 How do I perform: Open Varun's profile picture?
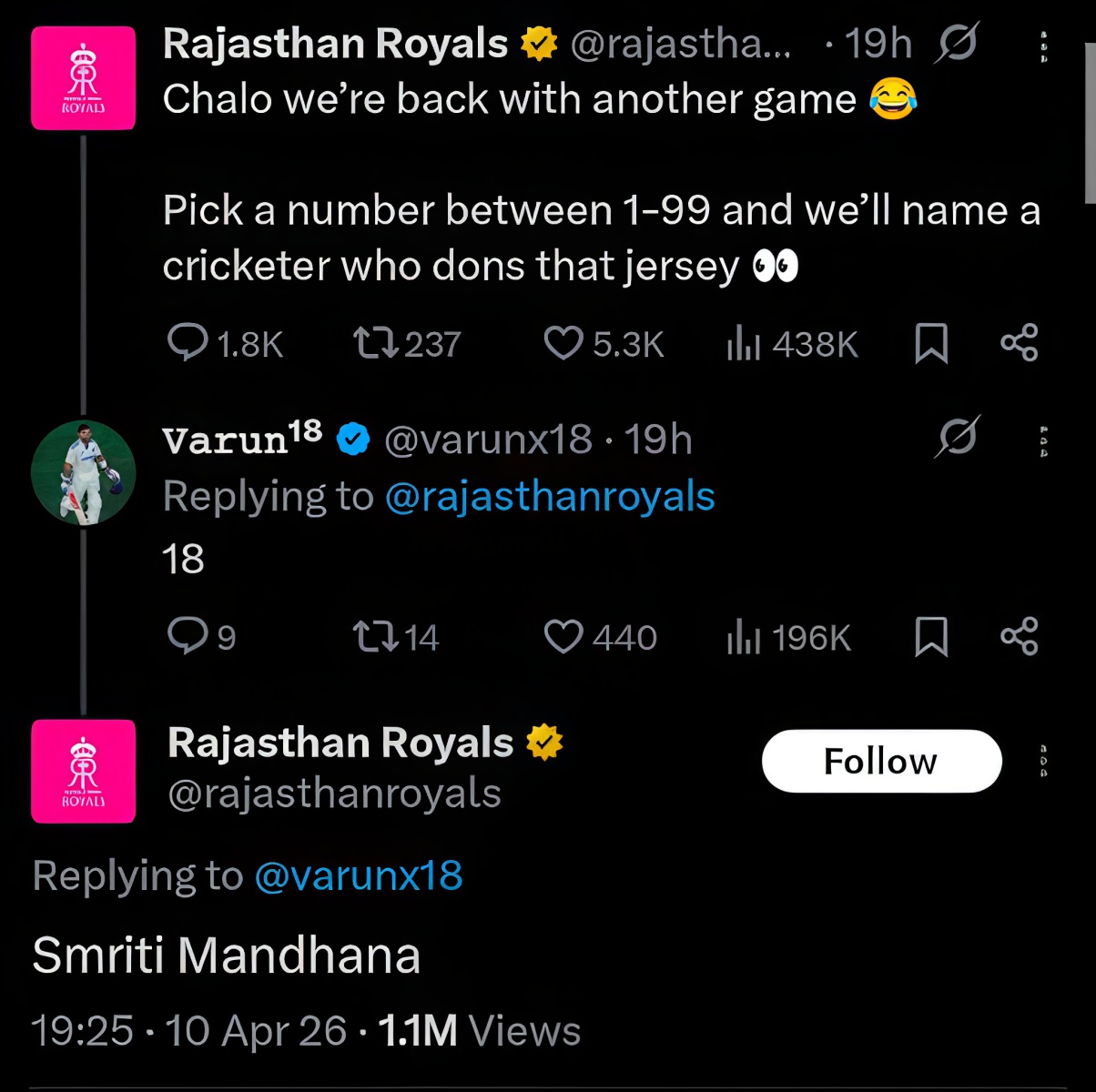(83, 471)
